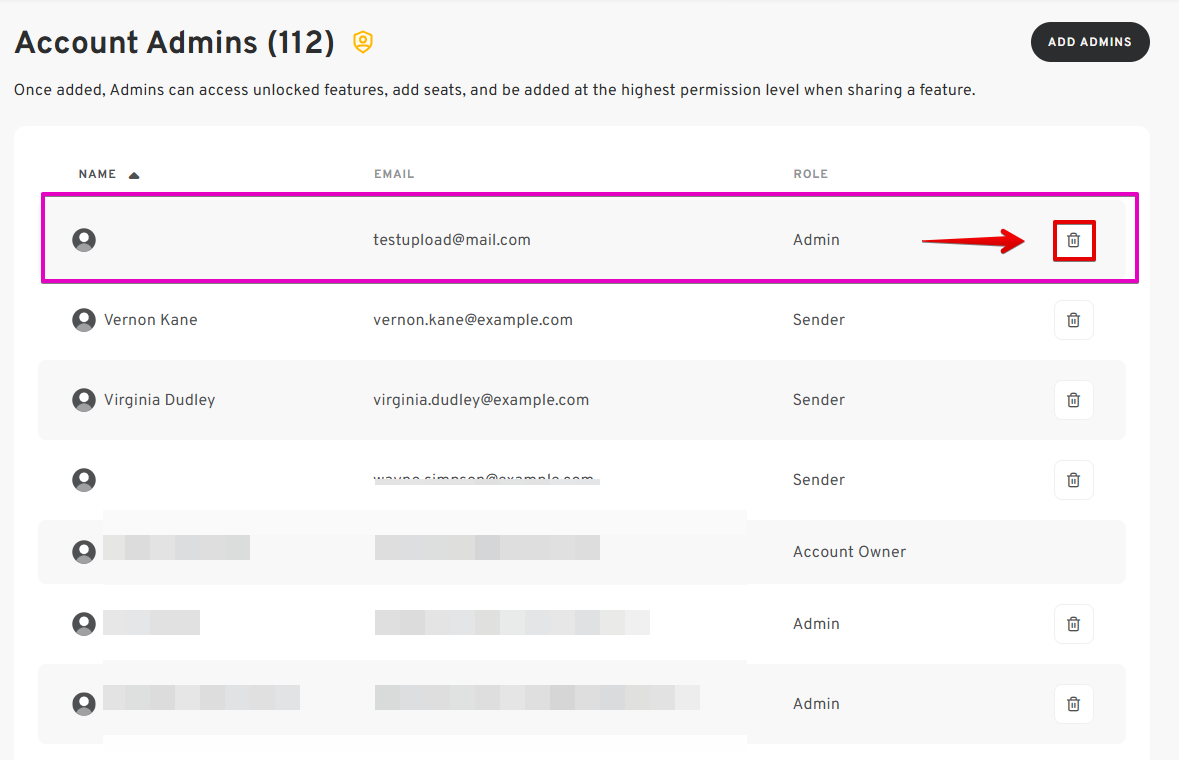Click the testupload@mail.com email
The width and height of the screenshot is (1179, 760).
point(451,240)
